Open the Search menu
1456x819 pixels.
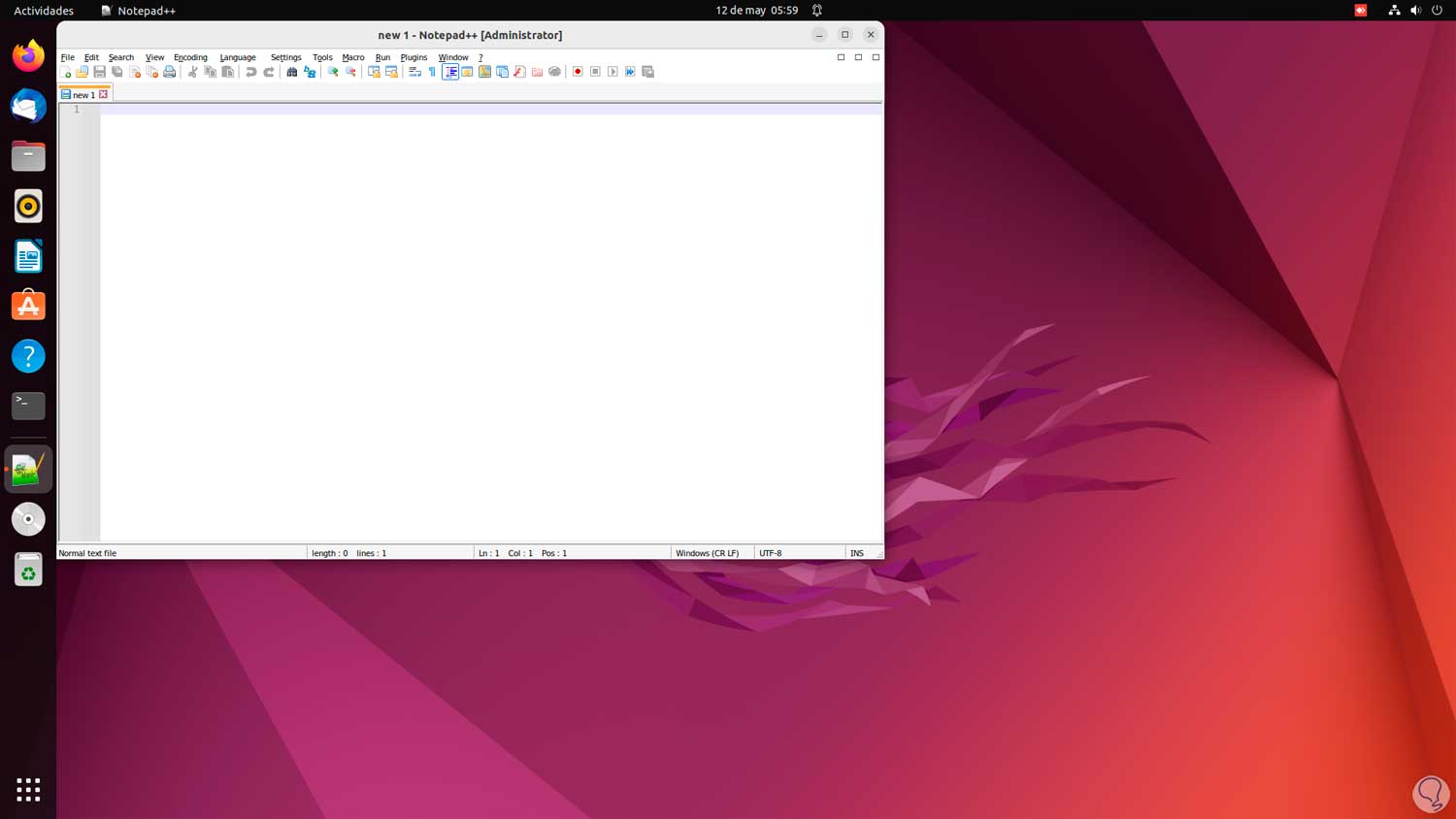tap(121, 57)
